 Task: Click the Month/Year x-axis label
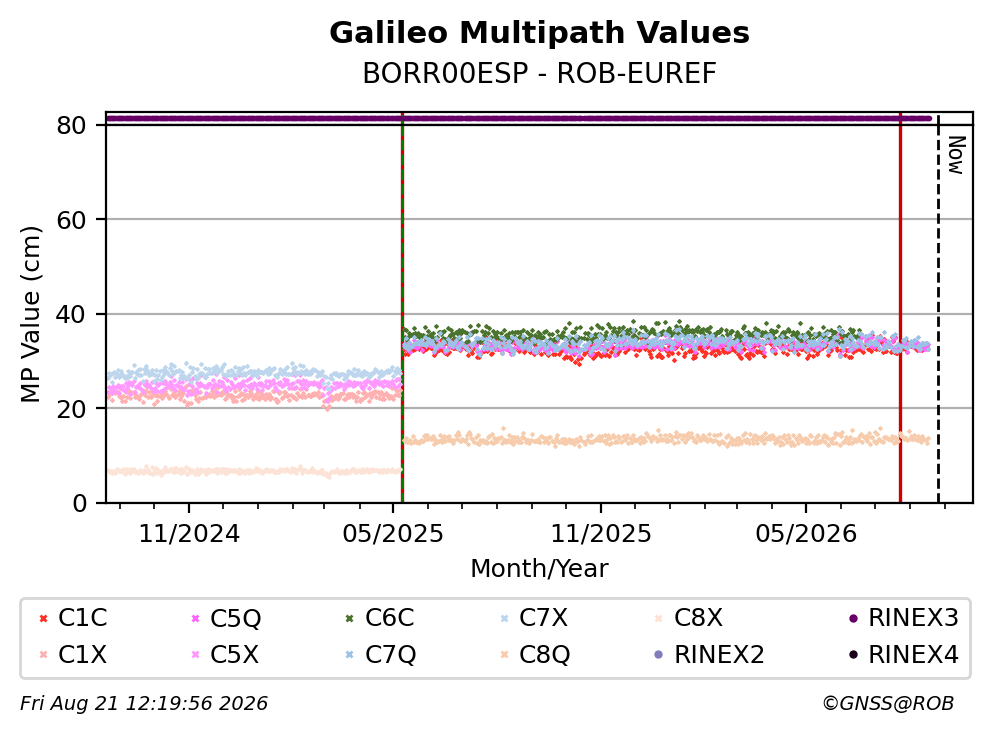(540, 569)
